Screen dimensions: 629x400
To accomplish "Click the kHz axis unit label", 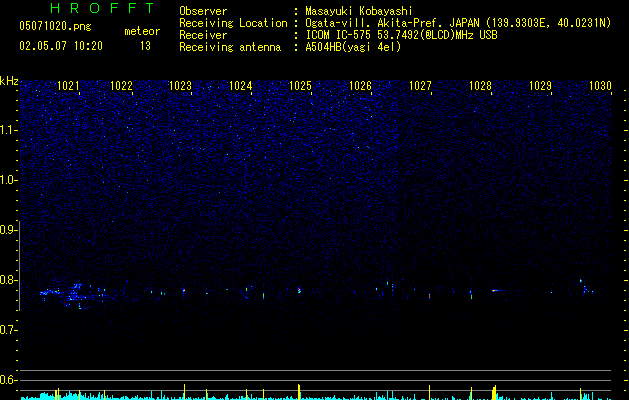I will pyautogui.click(x=9, y=81).
